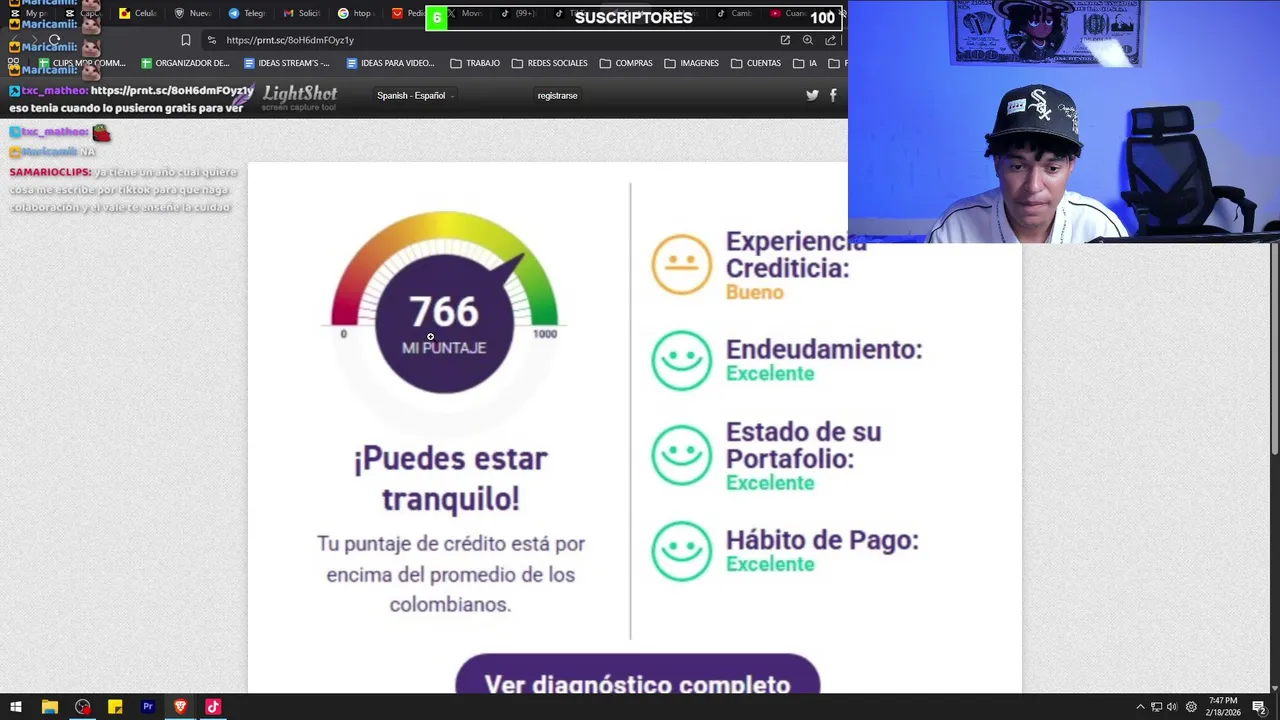
Task: Click the bookmark page icon
Action: click(x=185, y=40)
